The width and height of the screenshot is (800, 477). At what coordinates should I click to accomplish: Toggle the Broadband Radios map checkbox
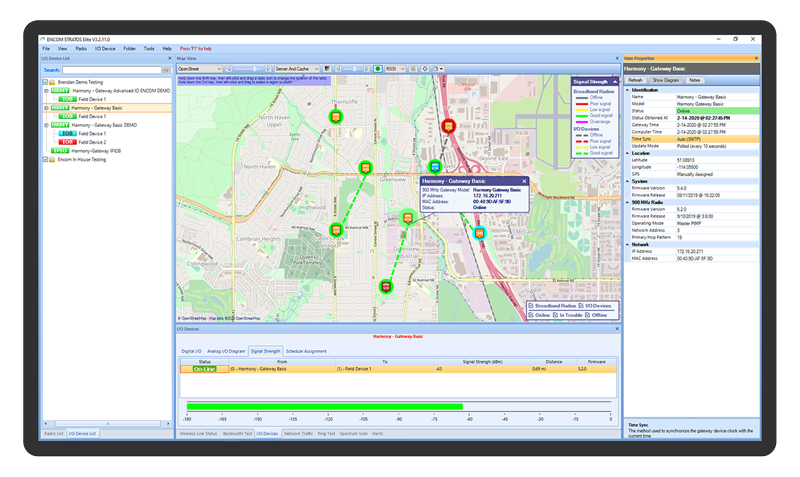point(531,306)
